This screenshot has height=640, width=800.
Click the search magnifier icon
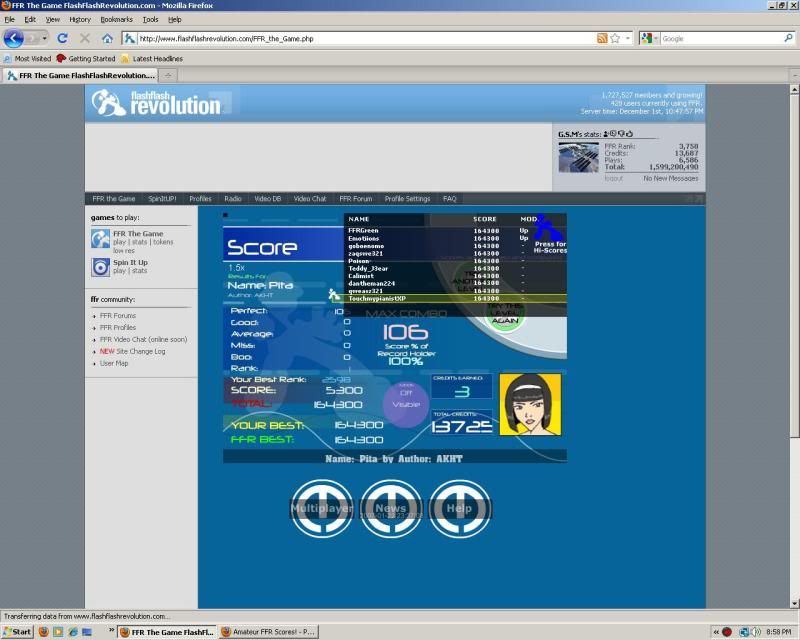788,38
